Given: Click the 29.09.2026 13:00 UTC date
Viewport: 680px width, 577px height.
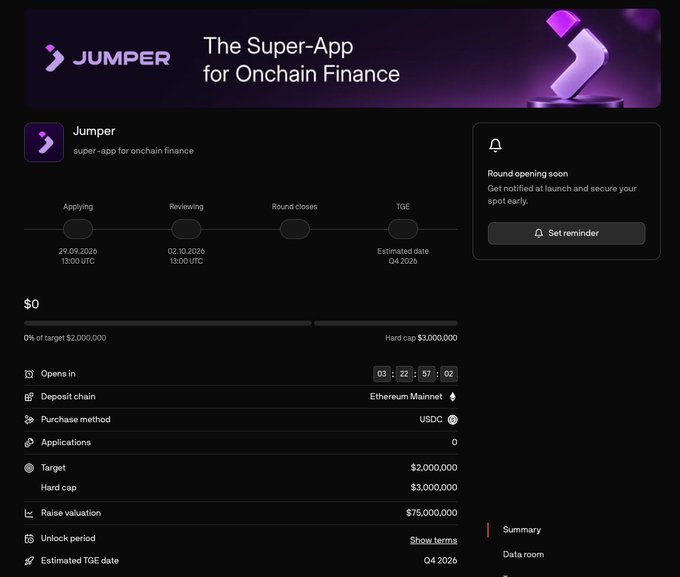Looking at the screenshot, I should pyautogui.click(x=78, y=256).
